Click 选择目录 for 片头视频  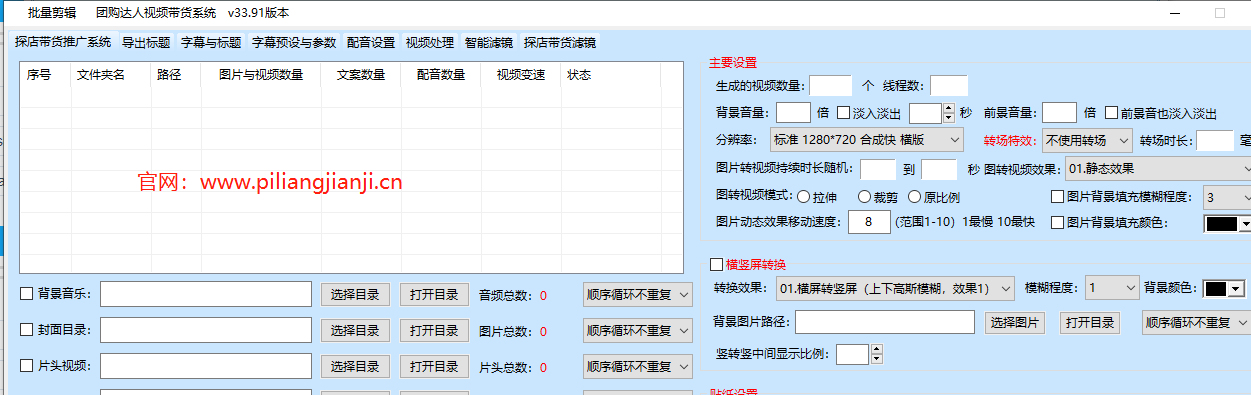(x=355, y=366)
